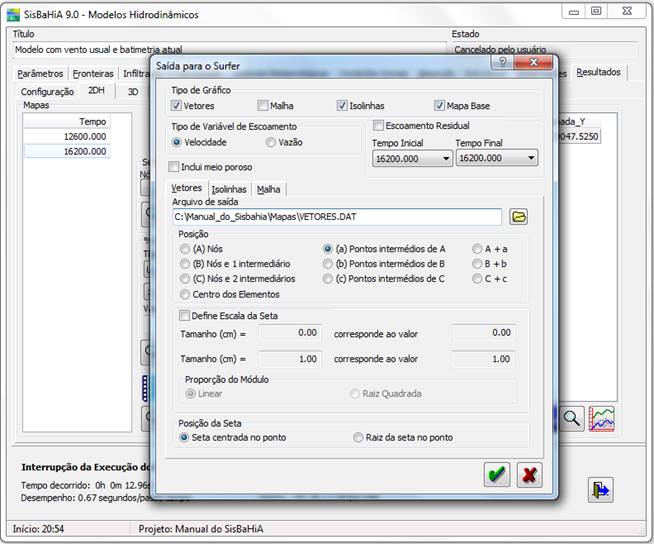
Task: Switch to Vetores sub-tab
Action: pos(186,188)
